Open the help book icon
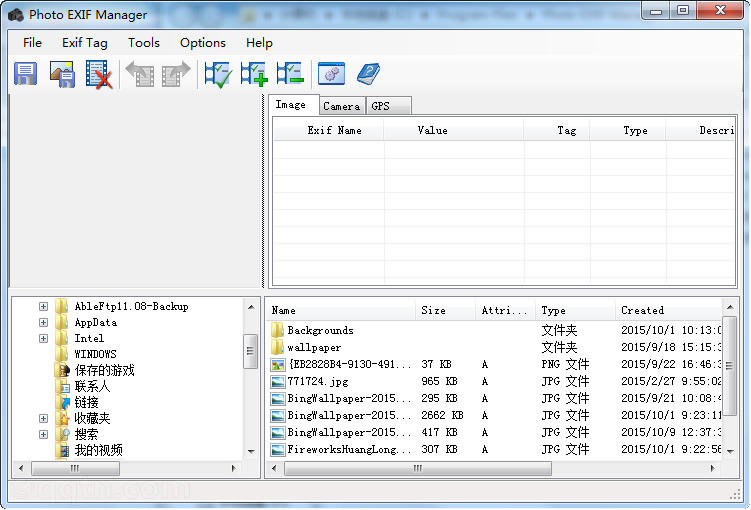The image size is (751, 510). [368, 74]
